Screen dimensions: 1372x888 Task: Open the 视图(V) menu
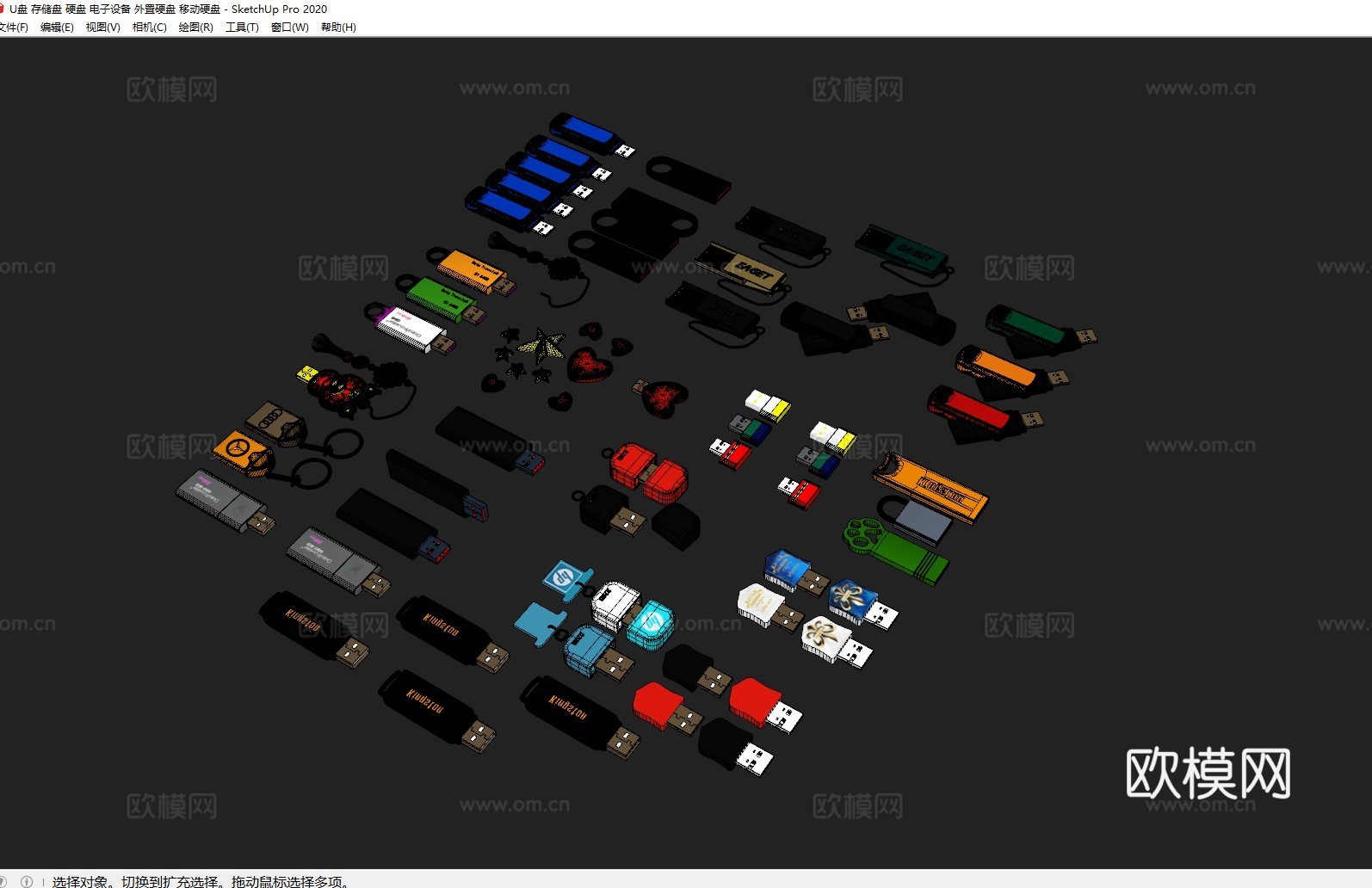pos(102,28)
